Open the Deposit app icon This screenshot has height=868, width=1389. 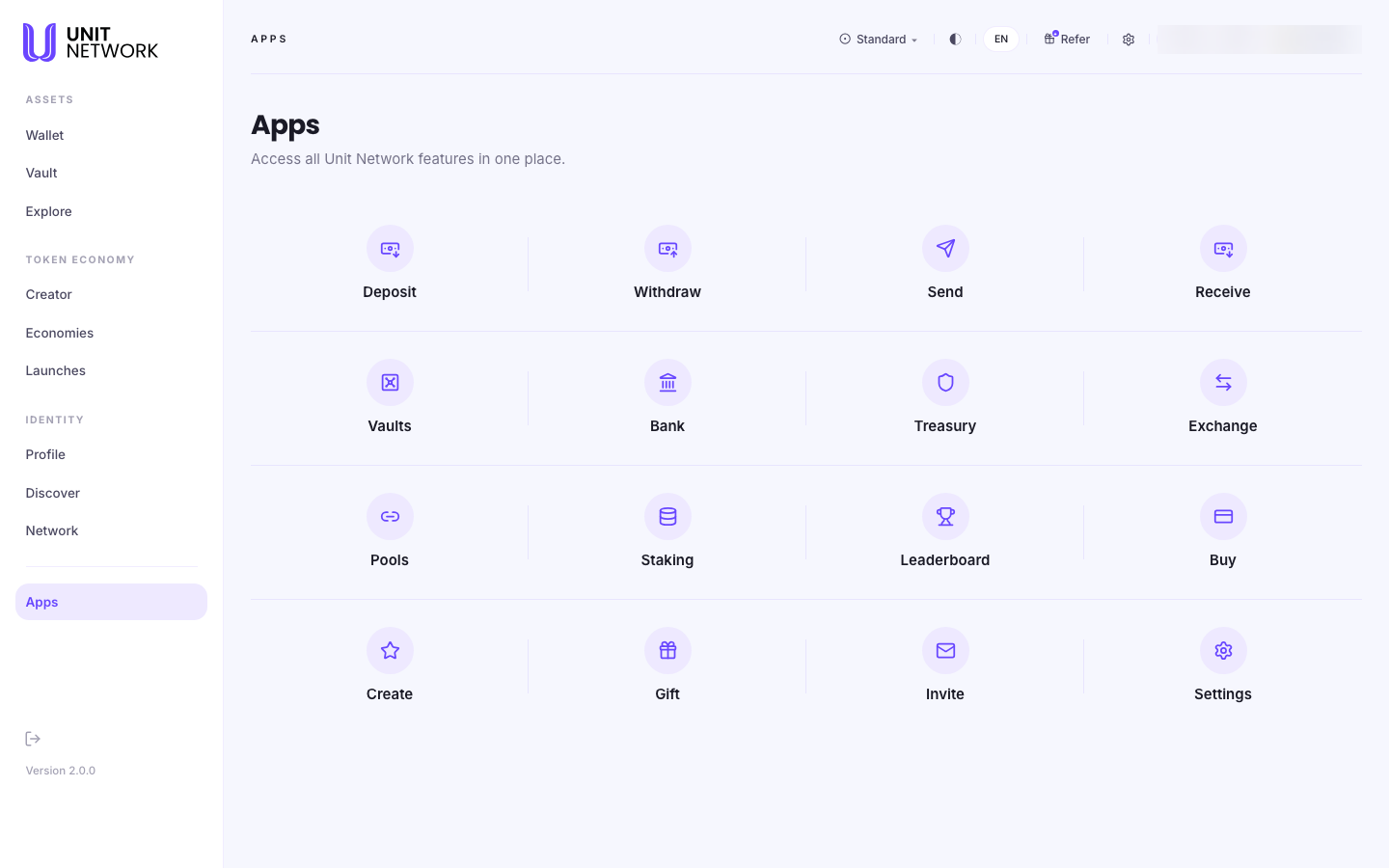coord(390,249)
